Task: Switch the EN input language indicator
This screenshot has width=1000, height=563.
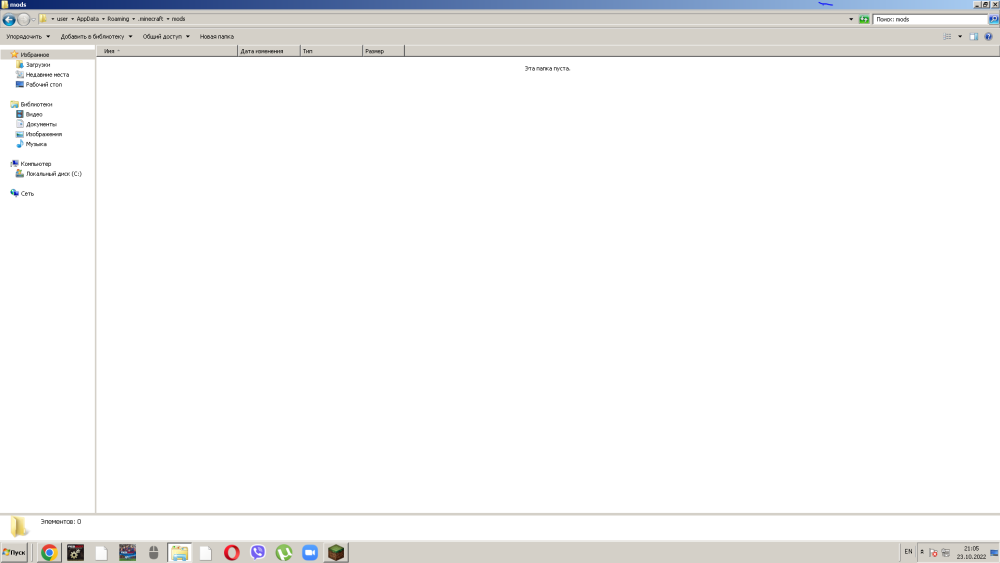Action: [908, 552]
